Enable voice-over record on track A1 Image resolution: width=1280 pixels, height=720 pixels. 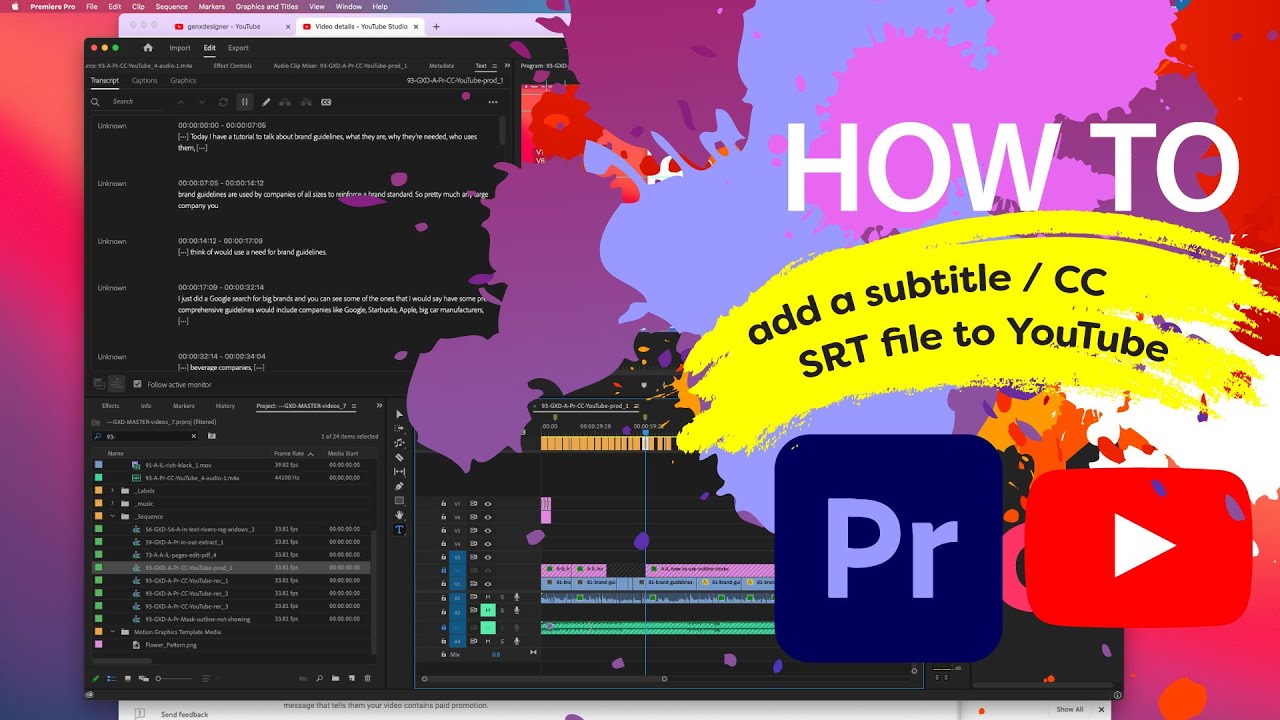pos(516,597)
